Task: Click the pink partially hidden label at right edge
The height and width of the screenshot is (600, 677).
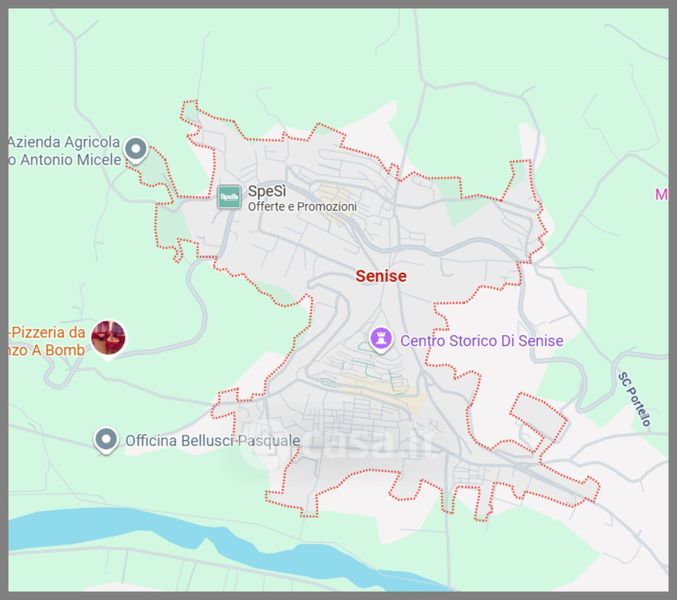Action: click(661, 194)
